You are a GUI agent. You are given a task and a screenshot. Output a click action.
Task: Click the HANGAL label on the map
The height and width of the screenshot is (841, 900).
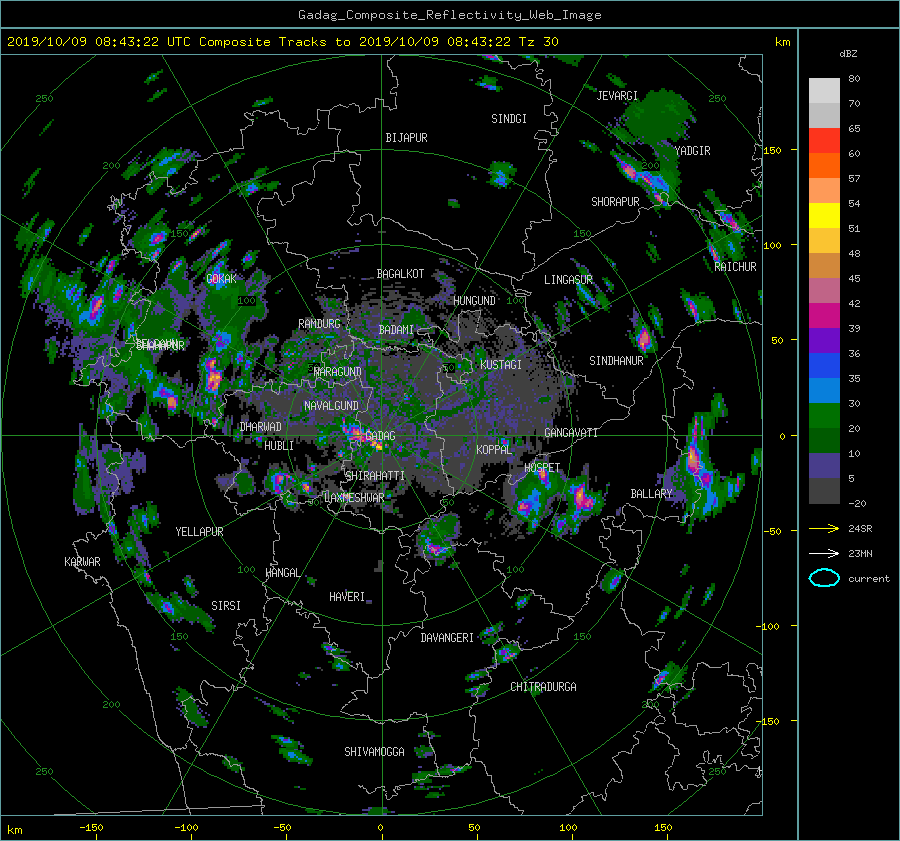[283, 573]
